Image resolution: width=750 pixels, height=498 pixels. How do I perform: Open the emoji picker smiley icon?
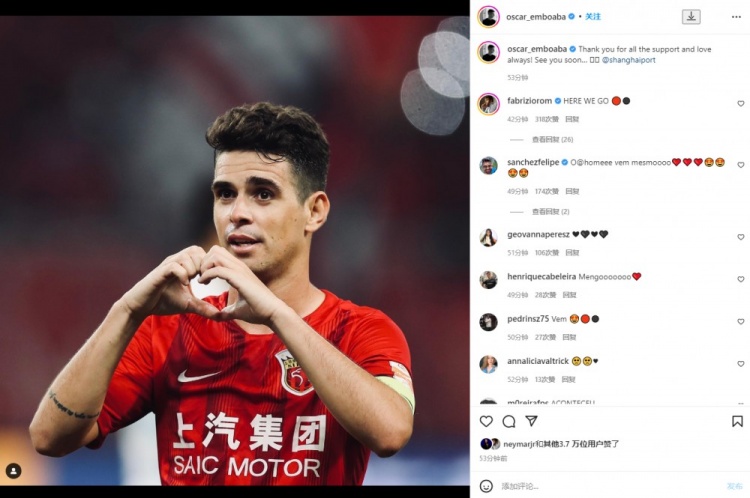point(486,486)
